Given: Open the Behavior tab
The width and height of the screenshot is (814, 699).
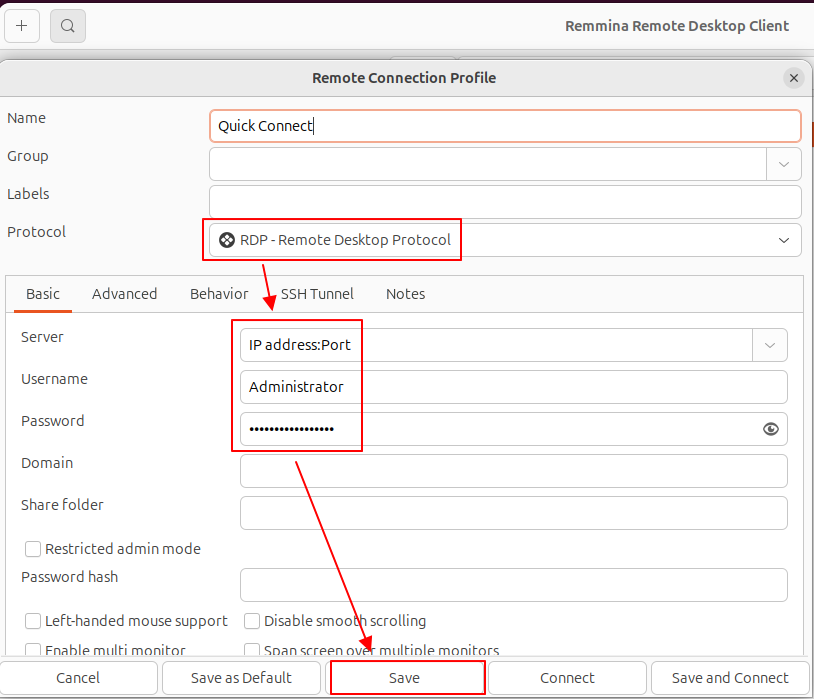Looking at the screenshot, I should point(219,294).
